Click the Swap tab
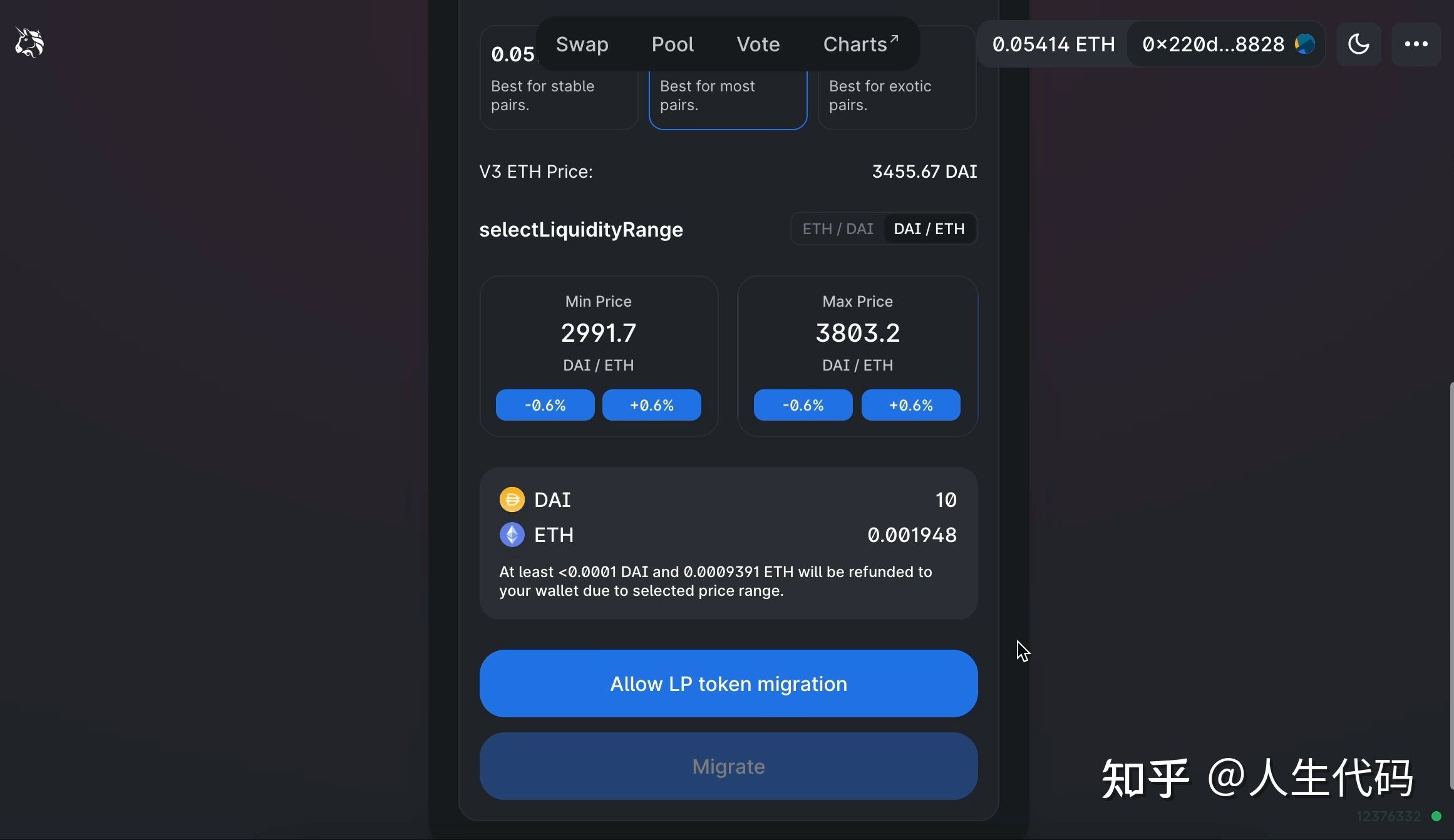This screenshot has height=840, width=1454. (581, 44)
